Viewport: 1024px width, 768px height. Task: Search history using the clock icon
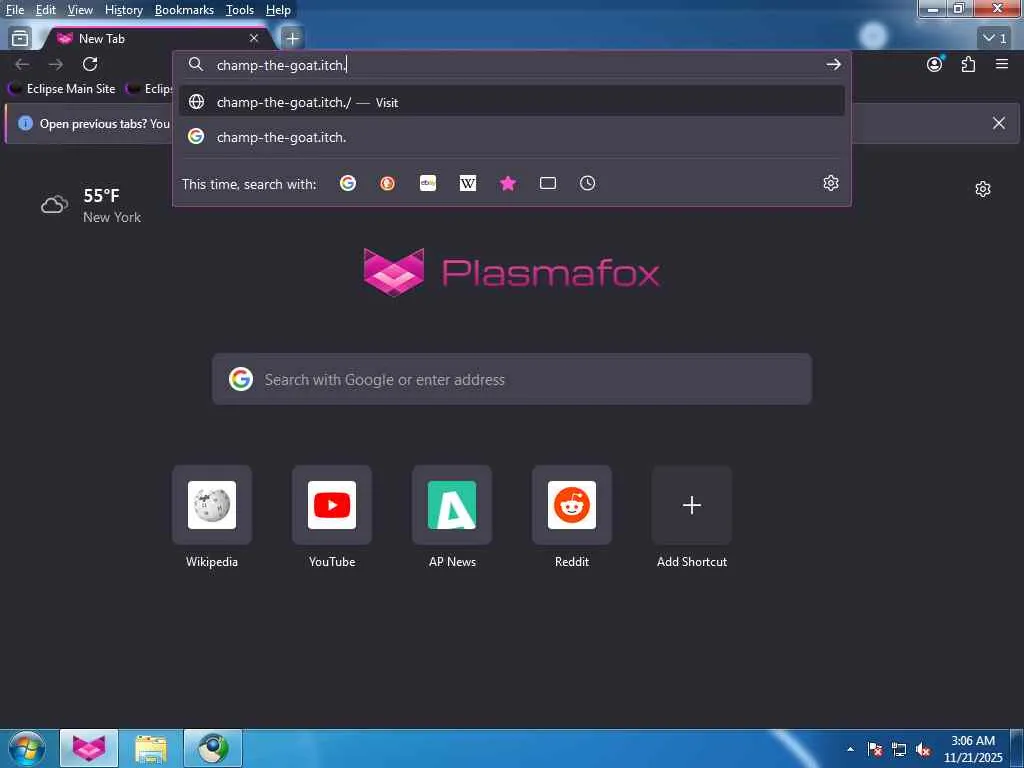[x=588, y=184]
